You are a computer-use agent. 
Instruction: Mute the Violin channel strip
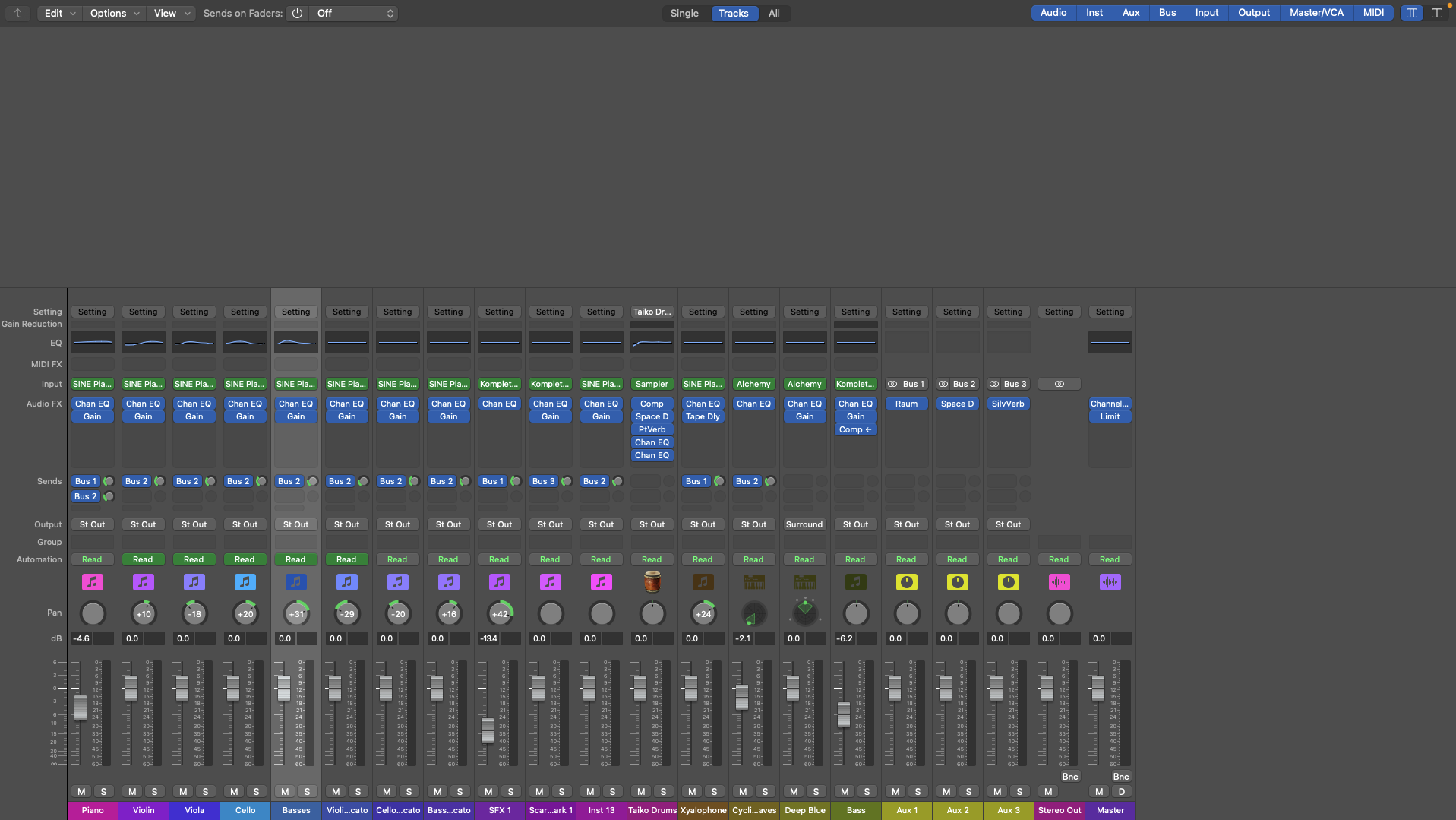coord(132,791)
